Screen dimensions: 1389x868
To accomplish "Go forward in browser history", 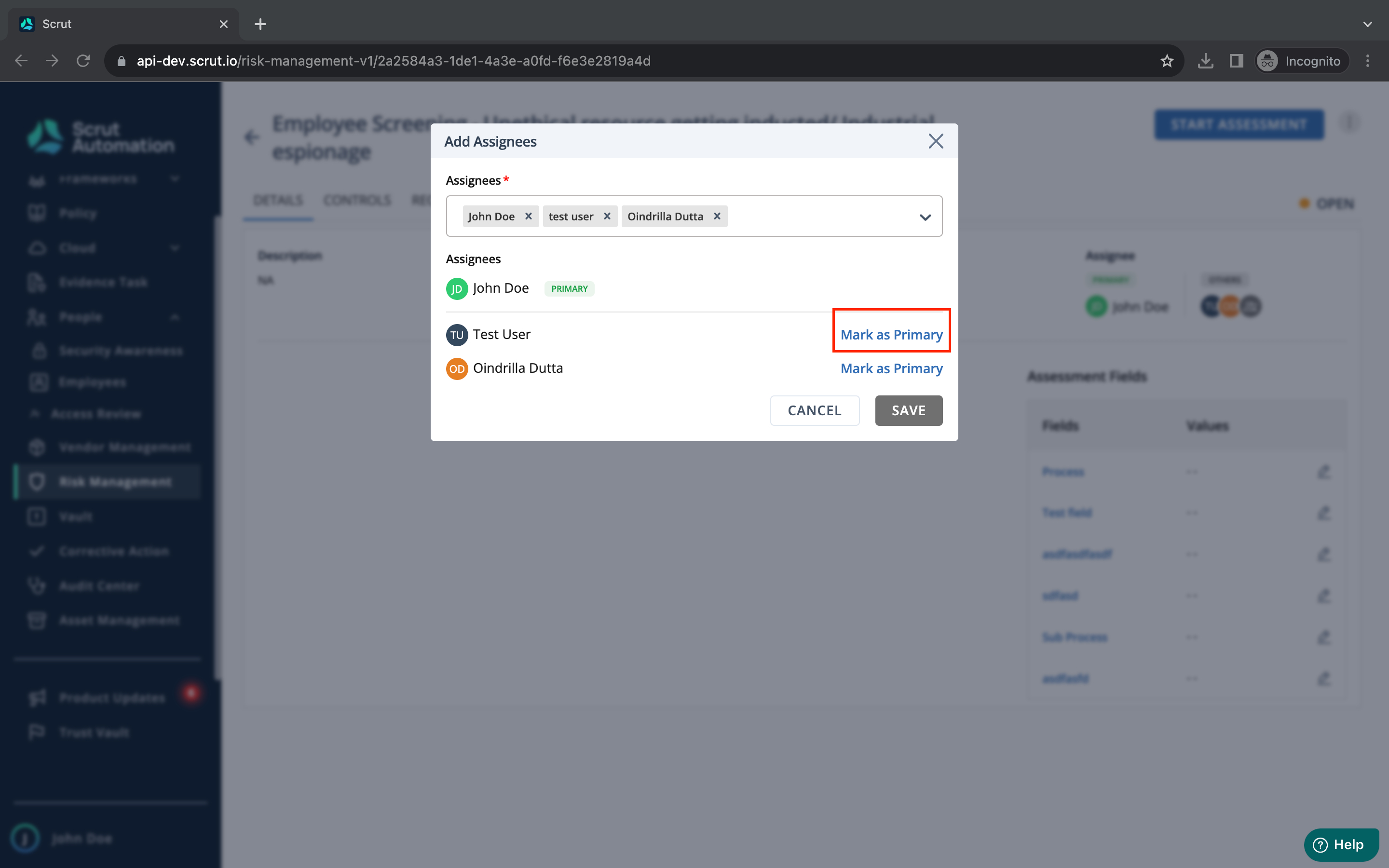I will click(x=52, y=61).
